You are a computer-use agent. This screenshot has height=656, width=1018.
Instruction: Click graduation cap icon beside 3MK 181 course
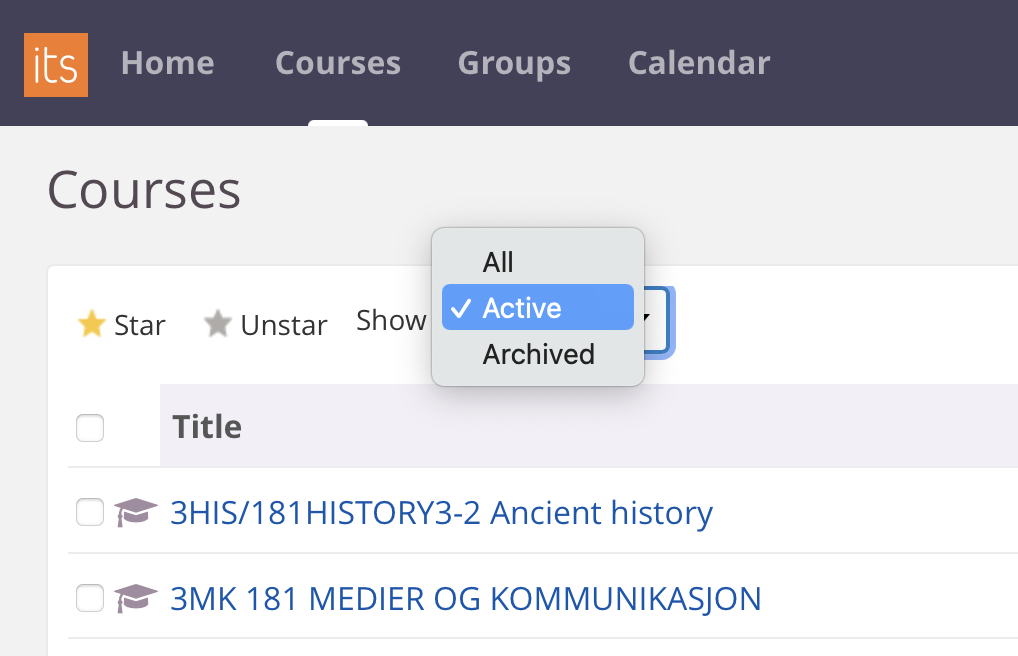[136, 598]
